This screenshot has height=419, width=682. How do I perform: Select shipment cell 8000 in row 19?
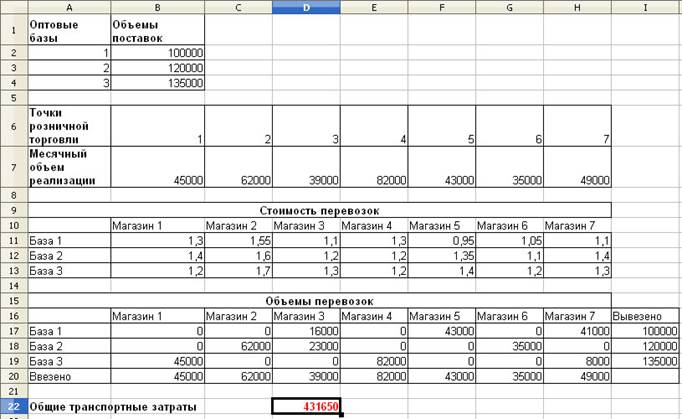click(x=577, y=361)
